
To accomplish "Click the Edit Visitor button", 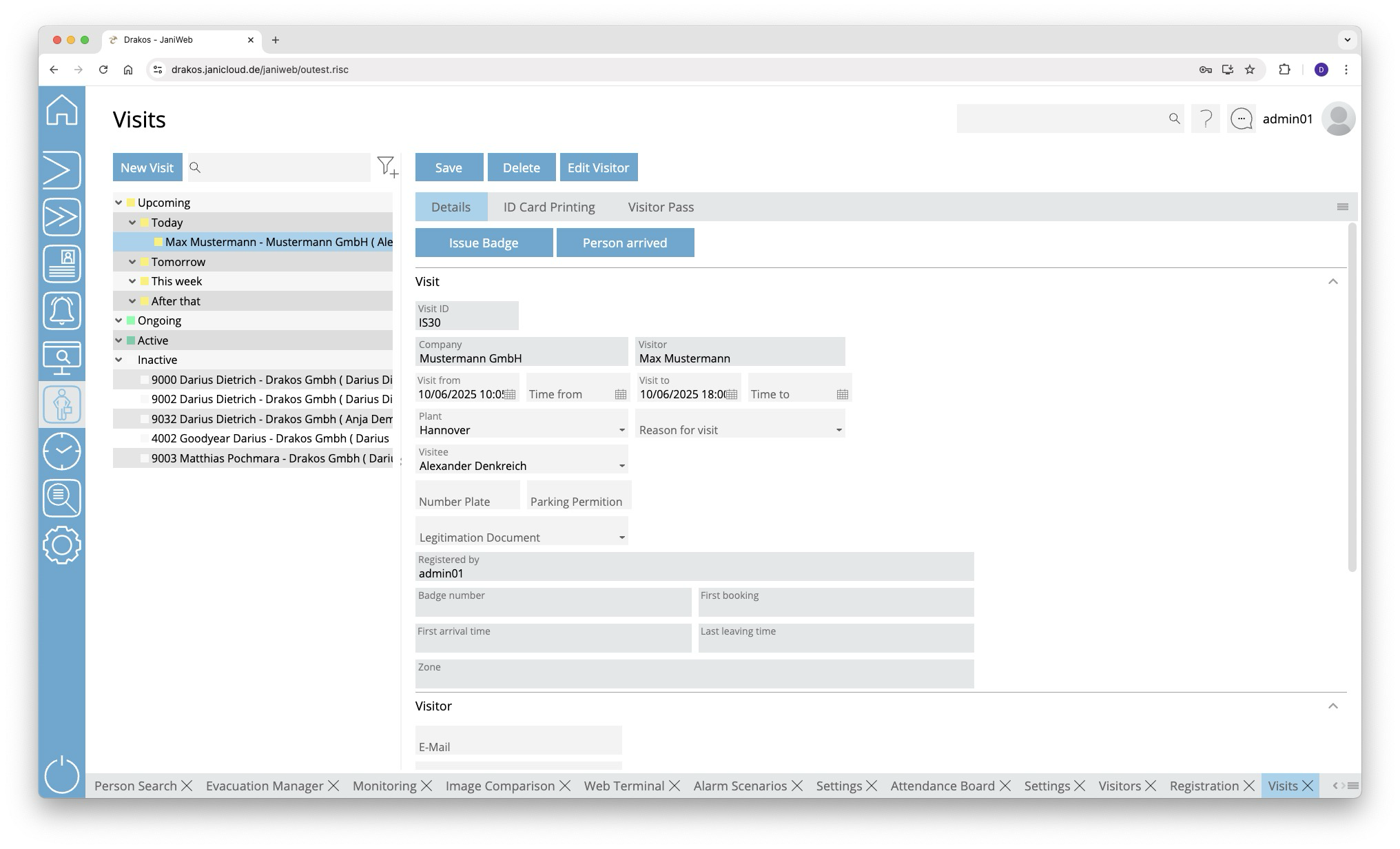I will (598, 167).
